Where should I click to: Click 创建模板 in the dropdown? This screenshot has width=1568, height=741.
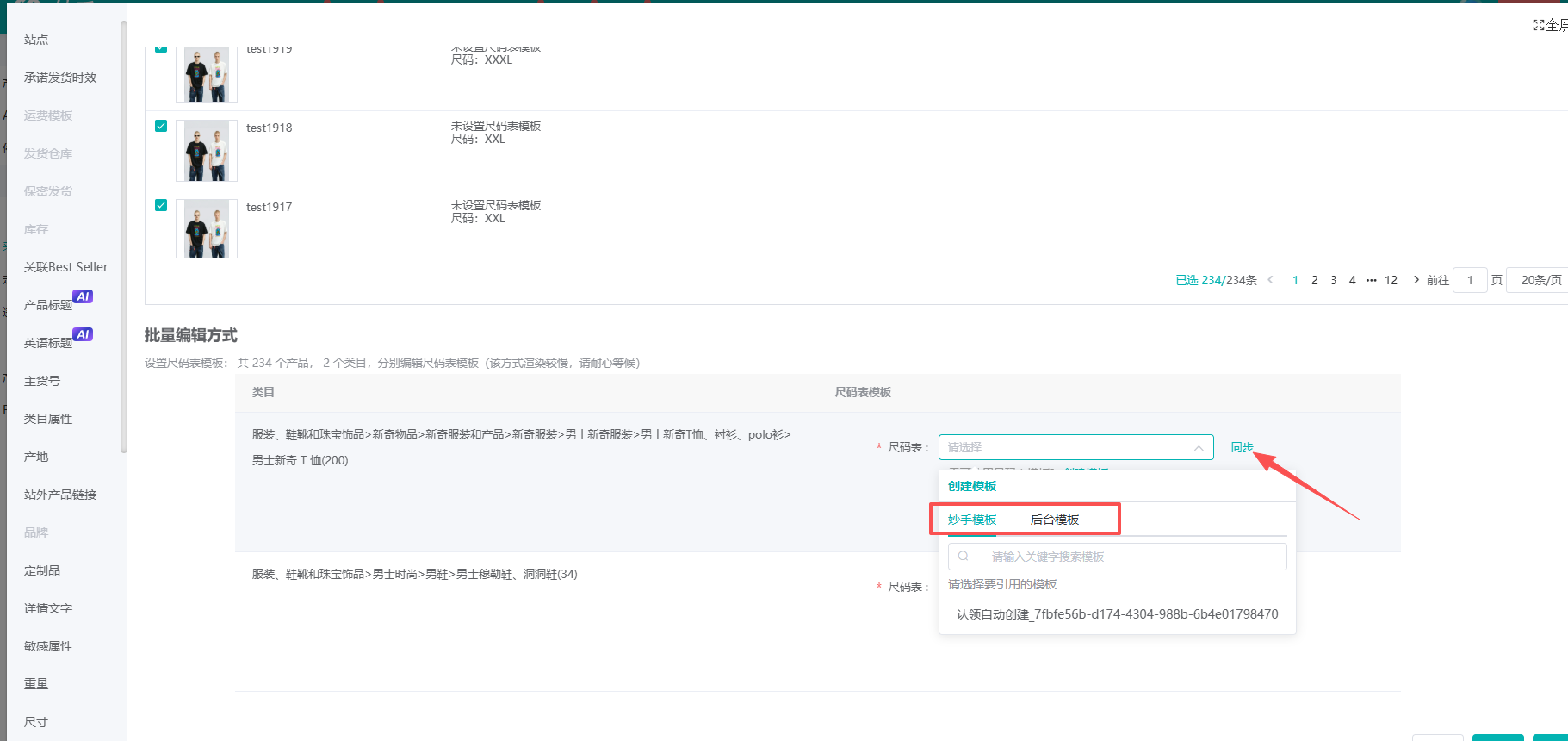(x=972, y=486)
